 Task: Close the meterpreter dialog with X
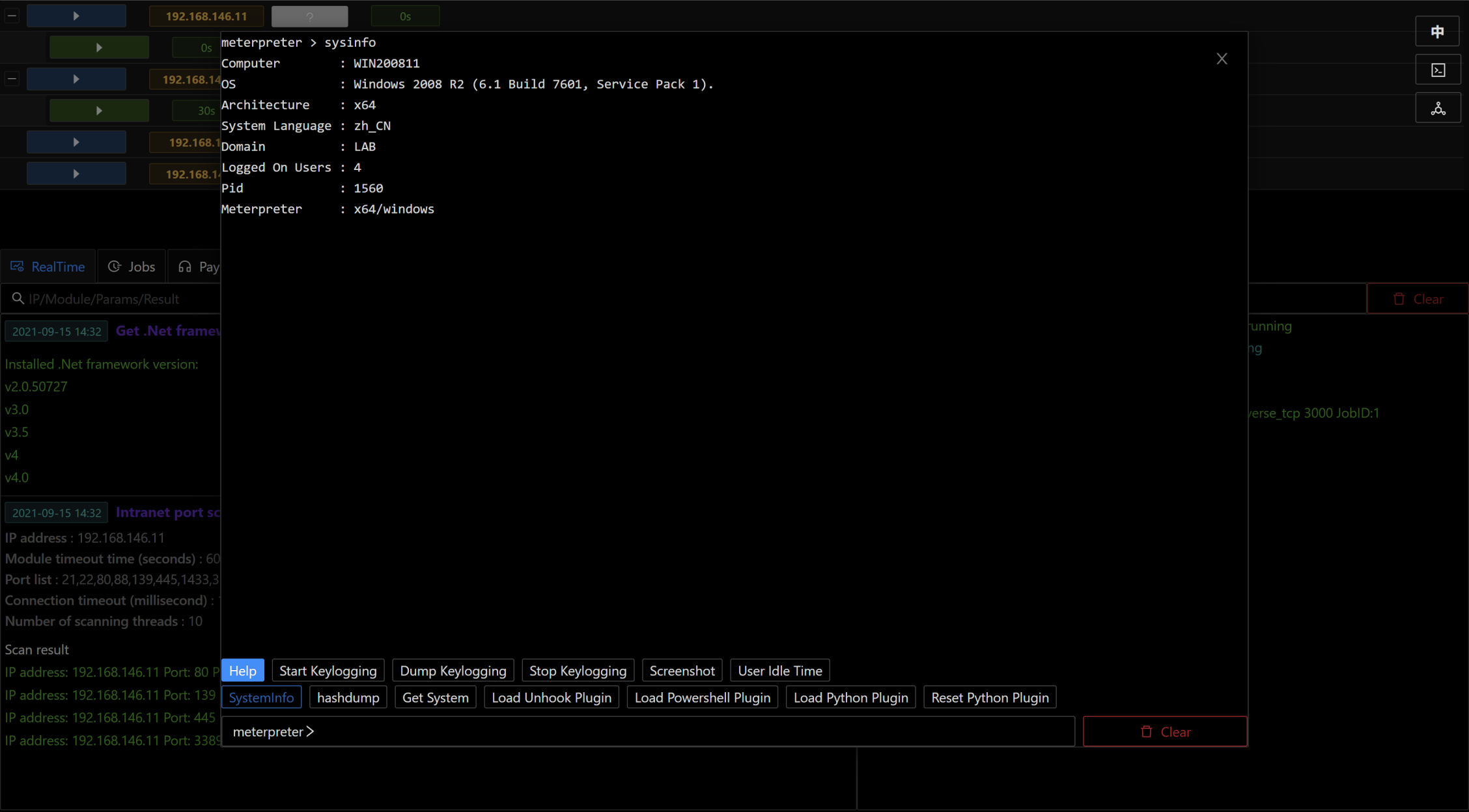coord(1222,59)
